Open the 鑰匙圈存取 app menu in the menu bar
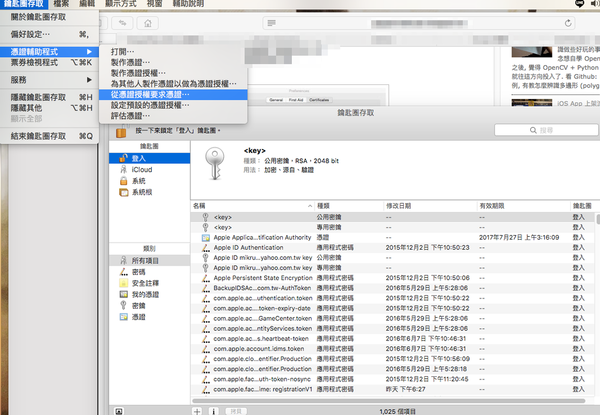 tap(24, 4)
